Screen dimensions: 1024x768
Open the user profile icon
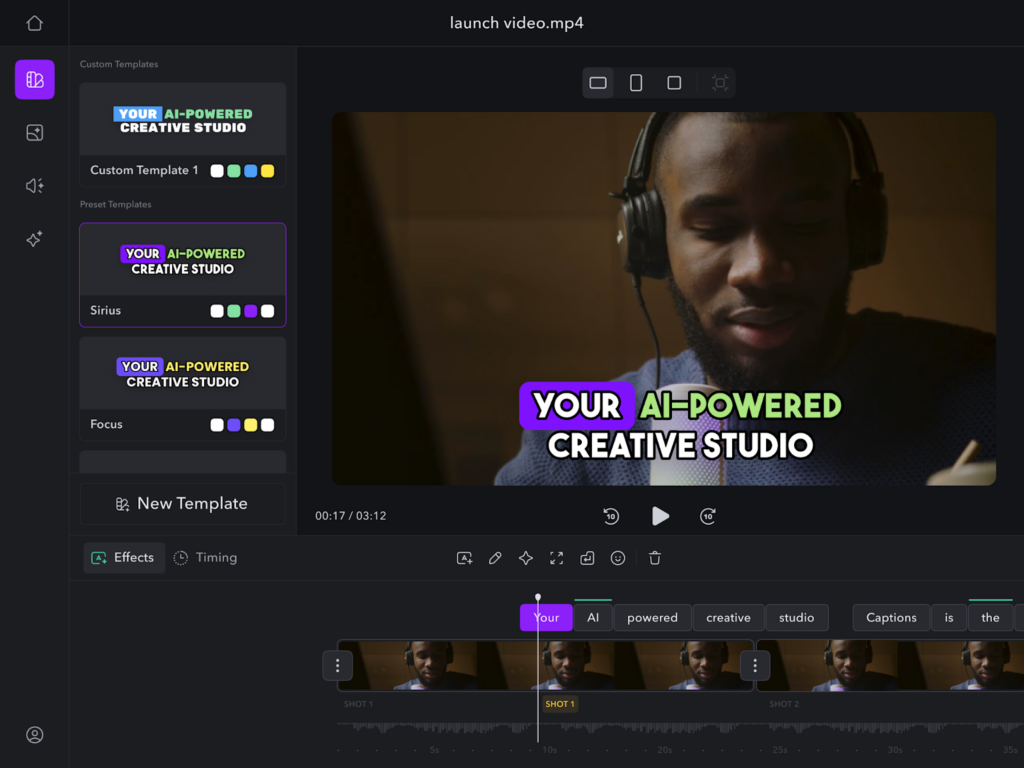(x=34, y=735)
